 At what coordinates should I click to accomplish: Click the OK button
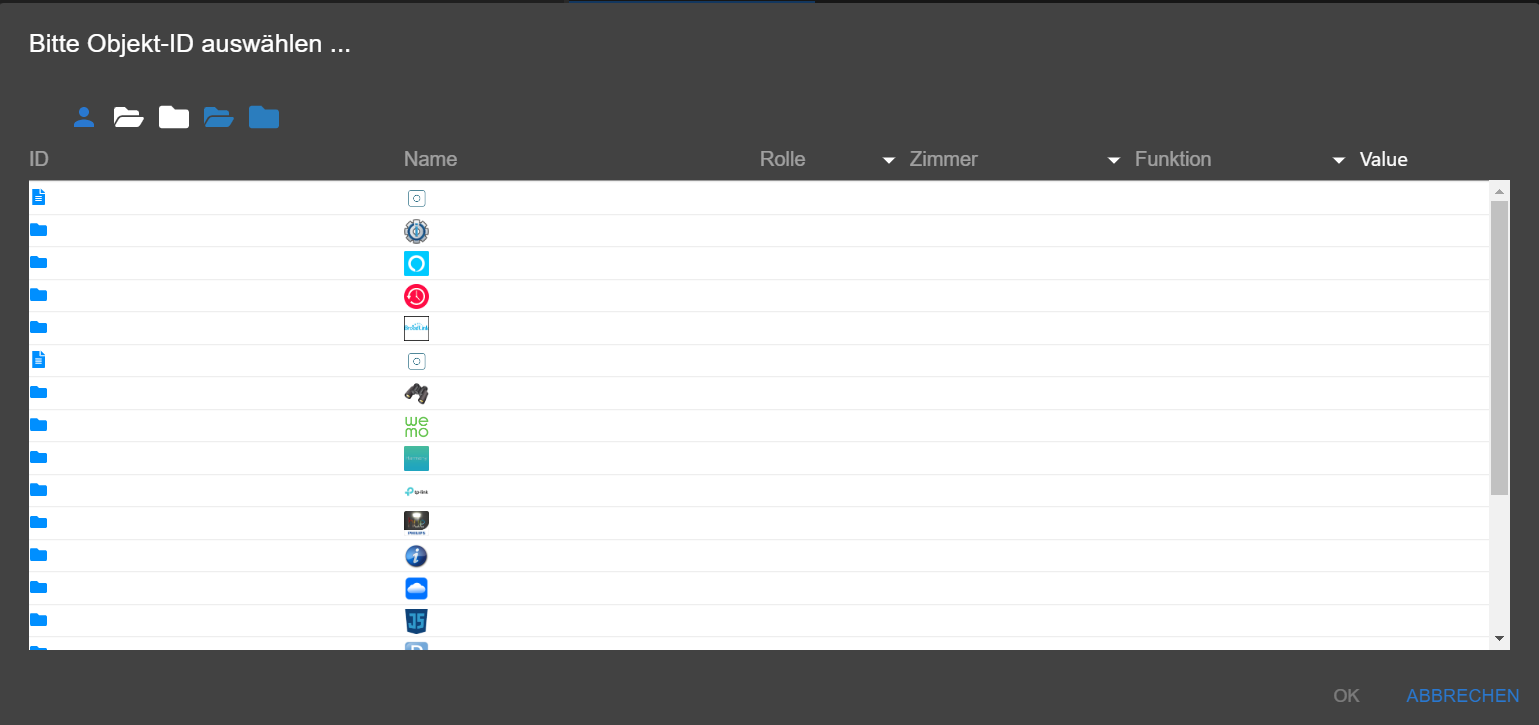1346,696
